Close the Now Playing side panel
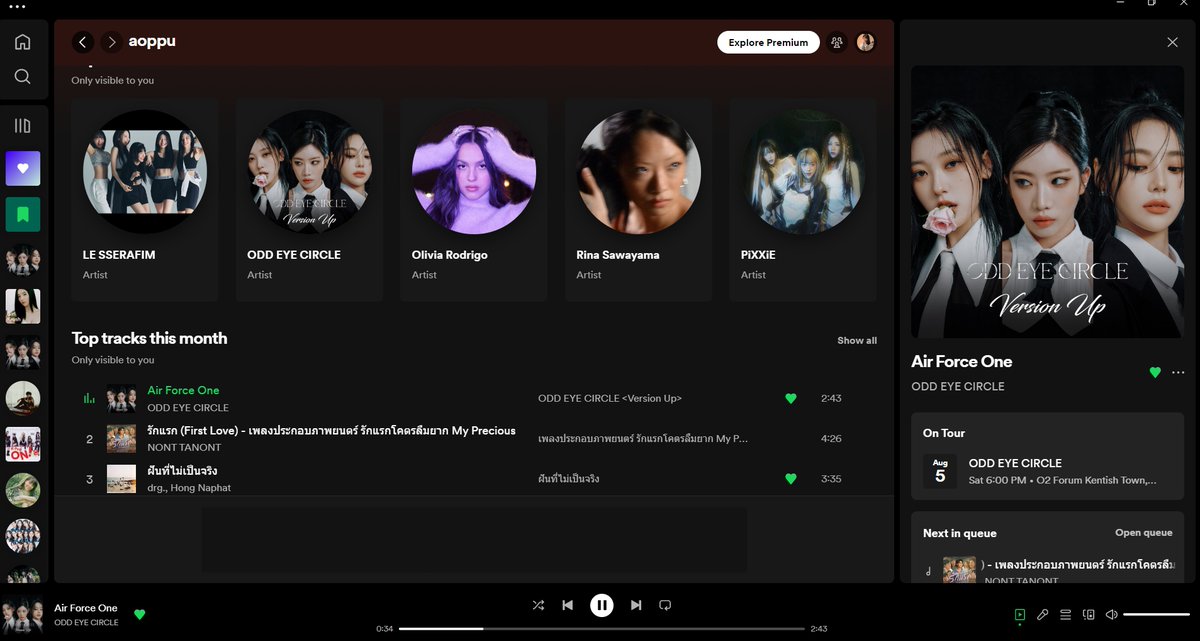 point(1173,43)
